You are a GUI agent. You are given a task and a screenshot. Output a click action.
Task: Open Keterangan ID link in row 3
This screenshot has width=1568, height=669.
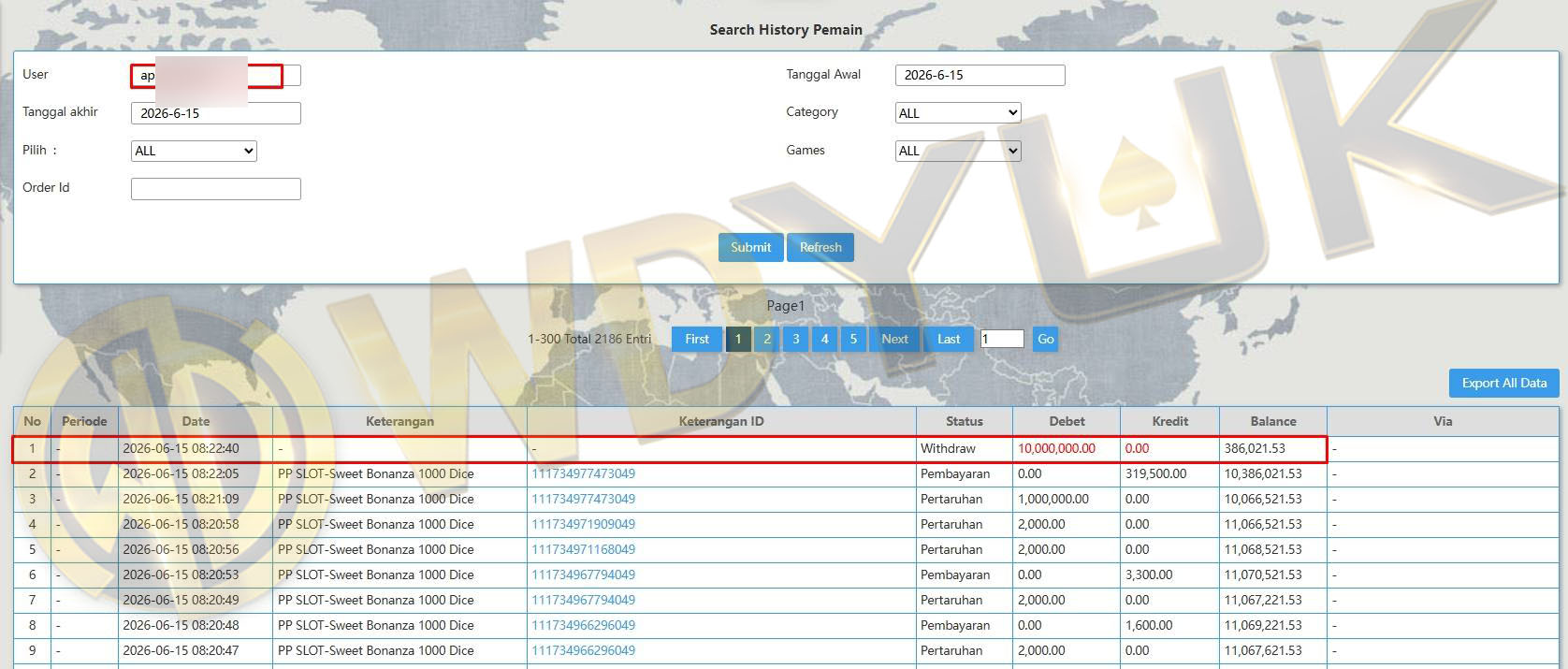583,499
